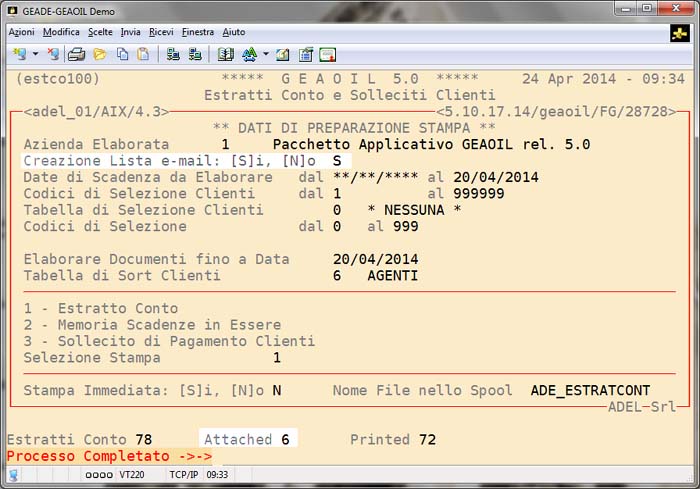Open the Finestra menu
Image resolution: width=700 pixels, height=489 pixels.
tap(198, 32)
